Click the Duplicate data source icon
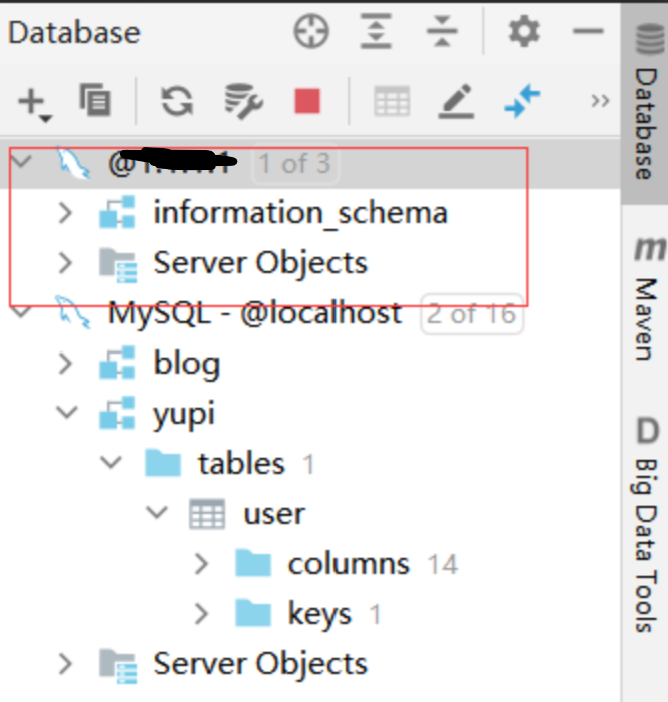This screenshot has height=702, width=668. (95, 100)
